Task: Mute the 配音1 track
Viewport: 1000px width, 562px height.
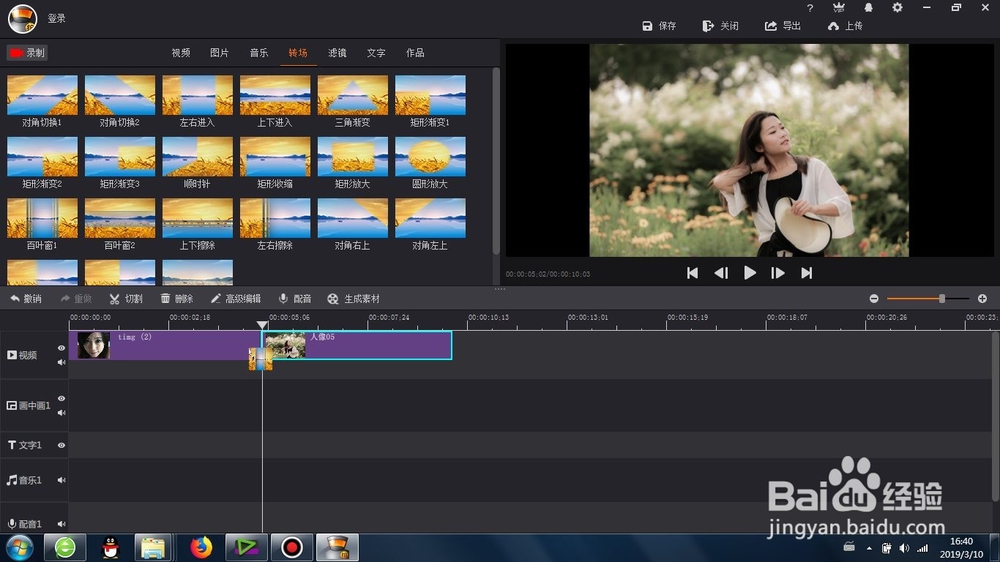Action: tap(61, 524)
